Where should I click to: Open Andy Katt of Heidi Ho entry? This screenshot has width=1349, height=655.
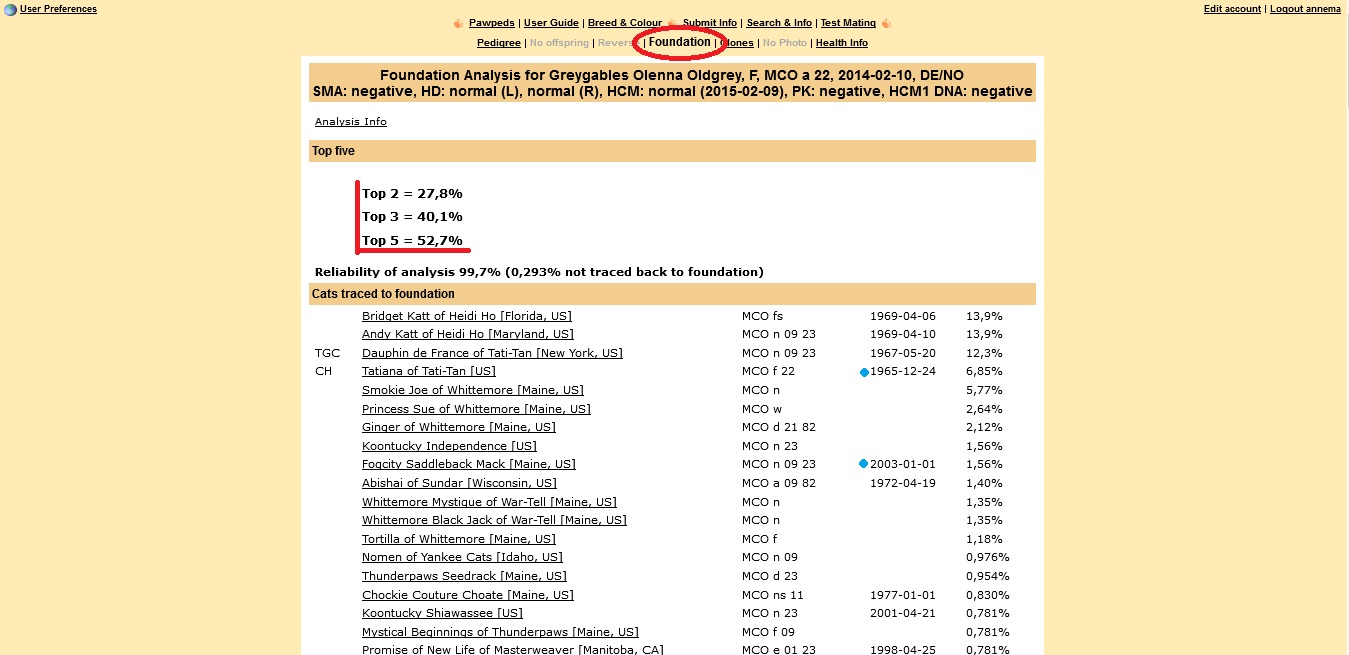pos(468,334)
